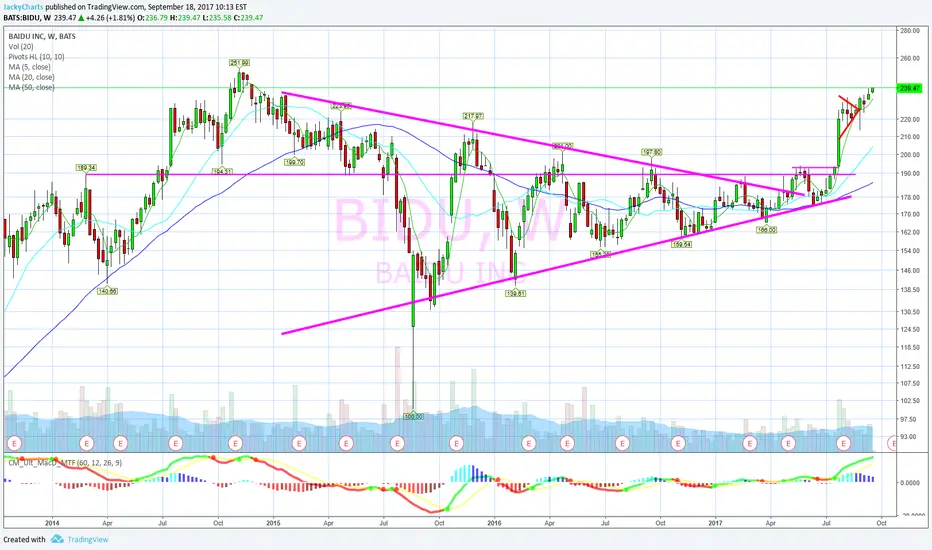This screenshot has height=550, width=932.
Task: Select the 'MA (5, close)' legend entry
Action: [30, 67]
